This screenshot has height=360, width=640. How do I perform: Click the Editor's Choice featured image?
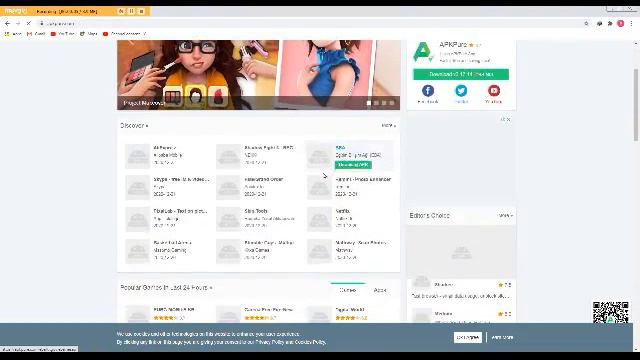[x=461, y=252]
